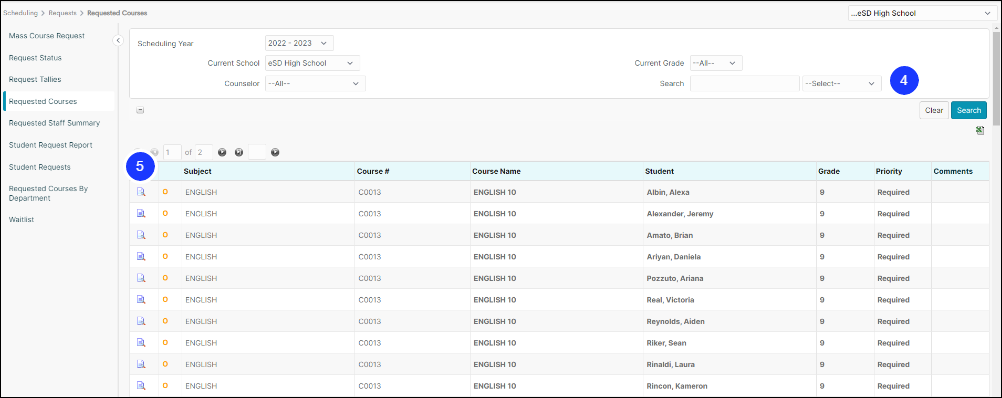Open view details icon for Rinaldi, Laura
The image size is (1002, 398).
[141, 364]
